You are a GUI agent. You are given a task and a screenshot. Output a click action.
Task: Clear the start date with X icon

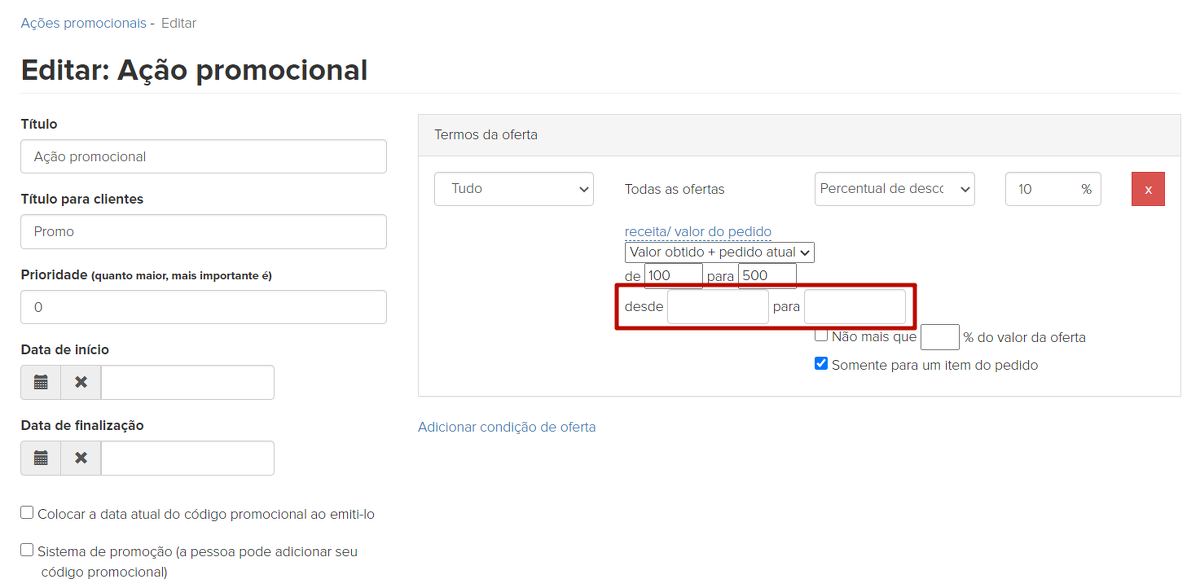(x=81, y=382)
